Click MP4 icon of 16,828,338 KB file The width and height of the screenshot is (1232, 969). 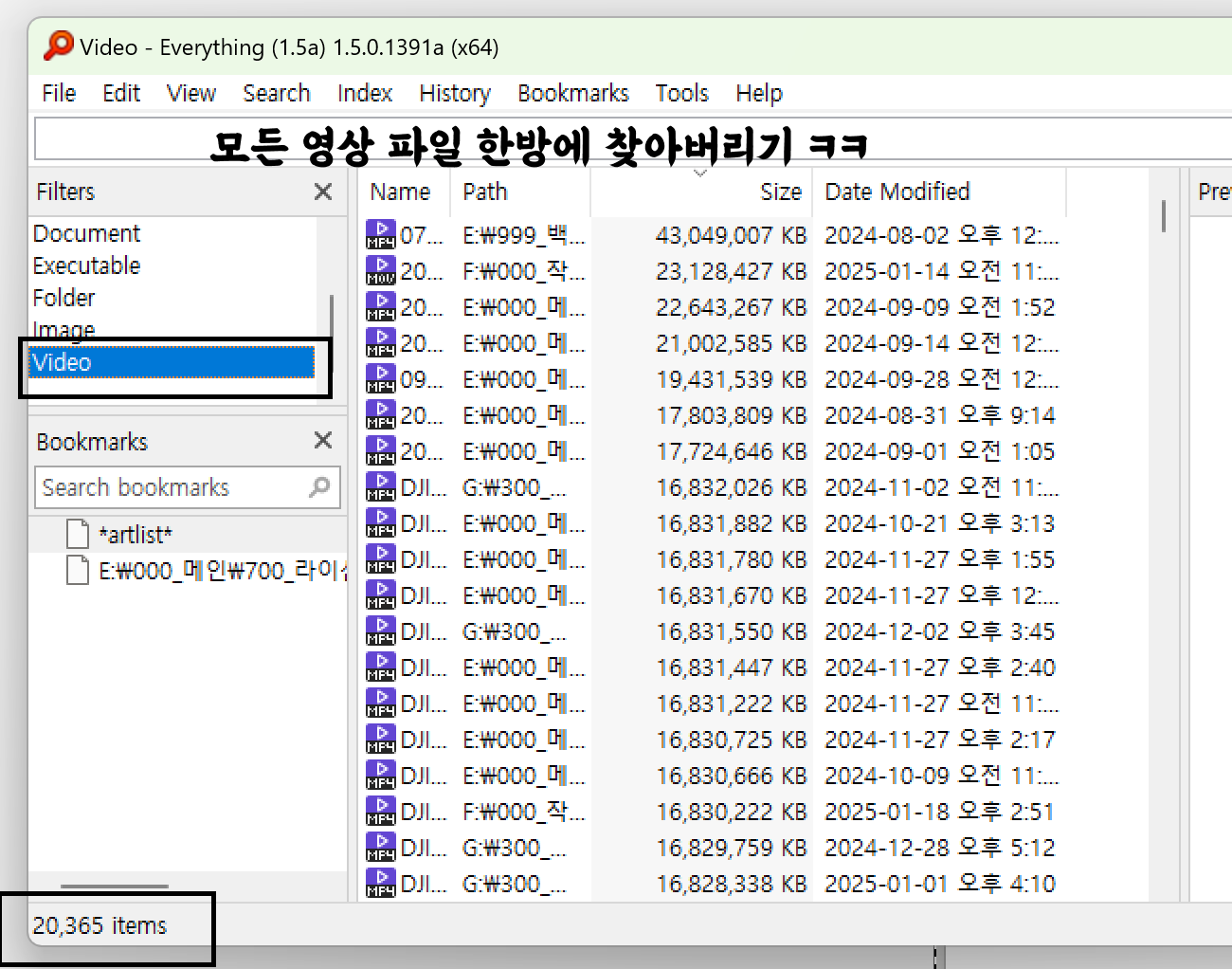[381, 883]
